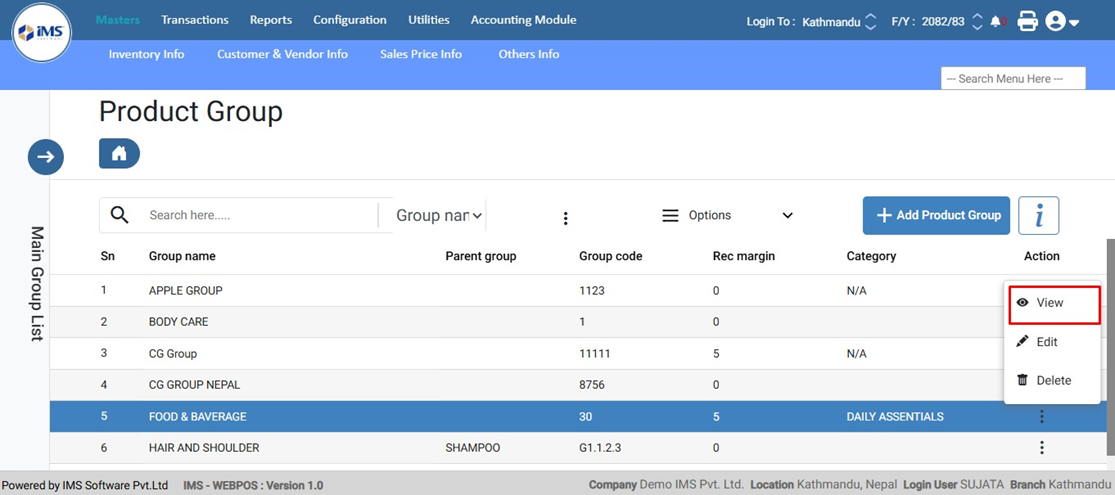Open the Utilities menu
Viewport: 1115px width, 495px height.
(429, 20)
